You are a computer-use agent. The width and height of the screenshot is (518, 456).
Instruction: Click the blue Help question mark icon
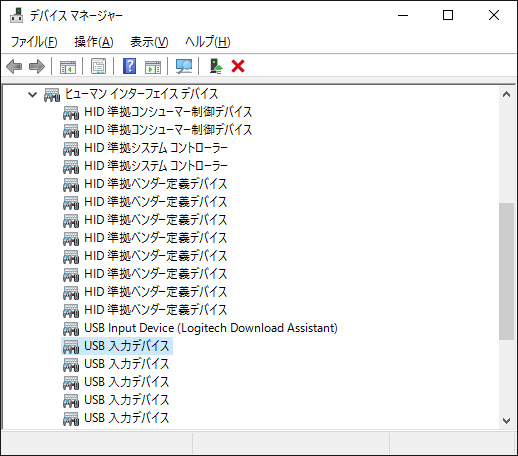(129, 66)
